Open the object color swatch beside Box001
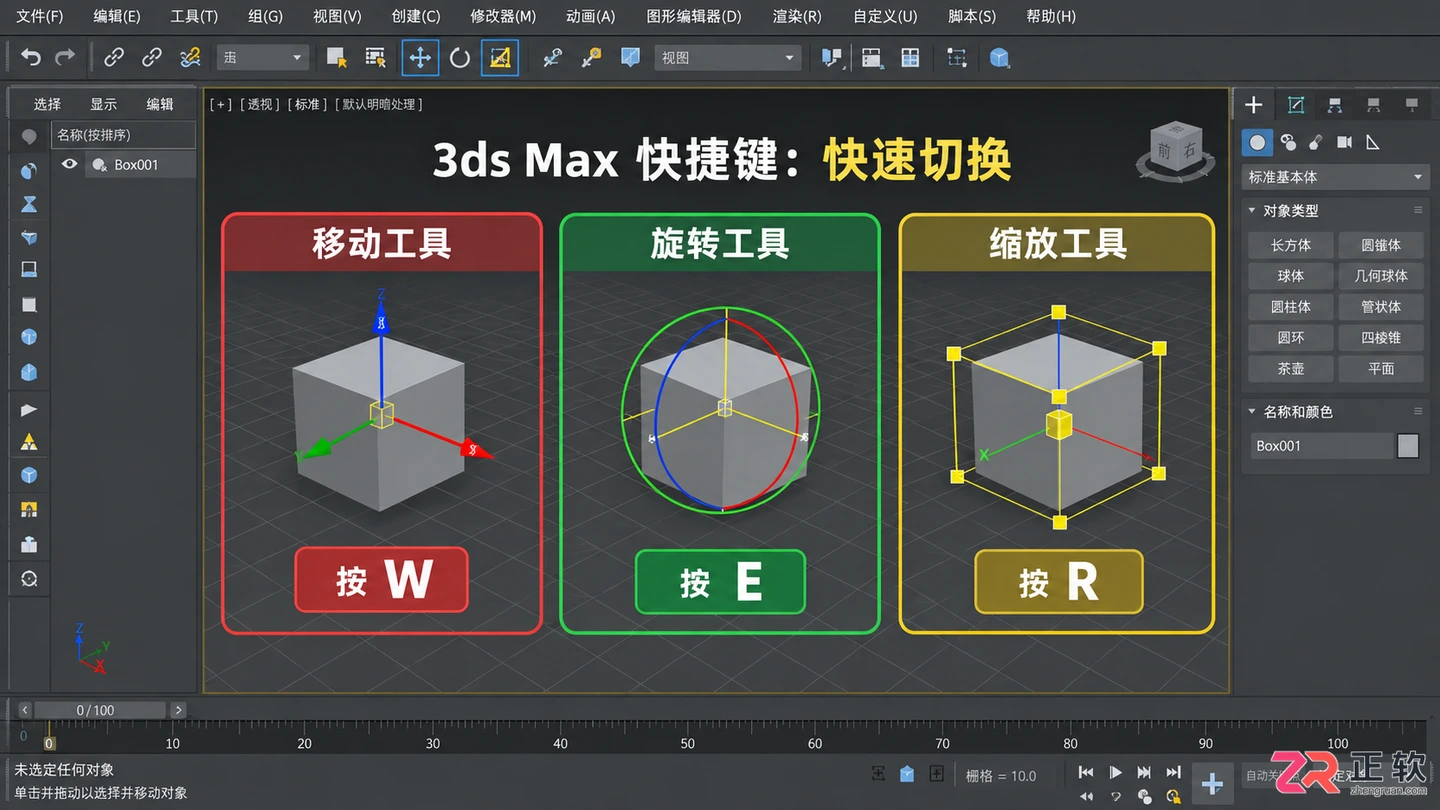The image size is (1440, 810). pos(1408,446)
